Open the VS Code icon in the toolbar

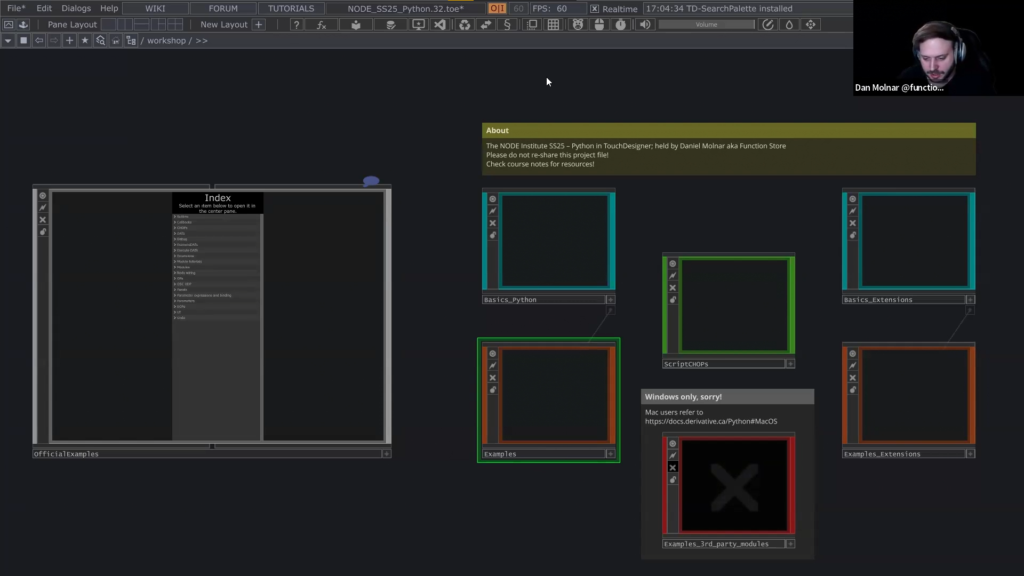pyautogui.click(x=440, y=24)
